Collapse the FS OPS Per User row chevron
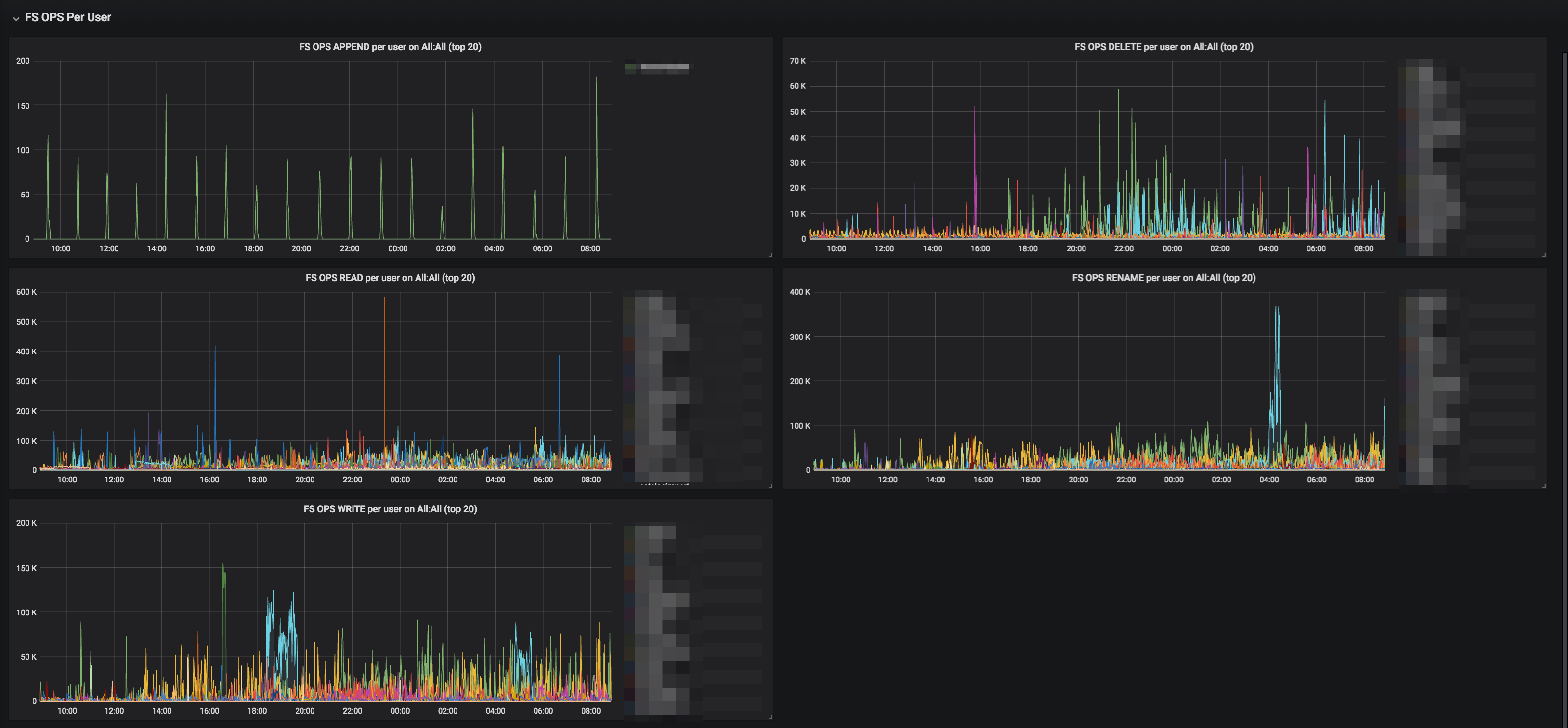This screenshot has height=728, width=1568. pos(16,18)
